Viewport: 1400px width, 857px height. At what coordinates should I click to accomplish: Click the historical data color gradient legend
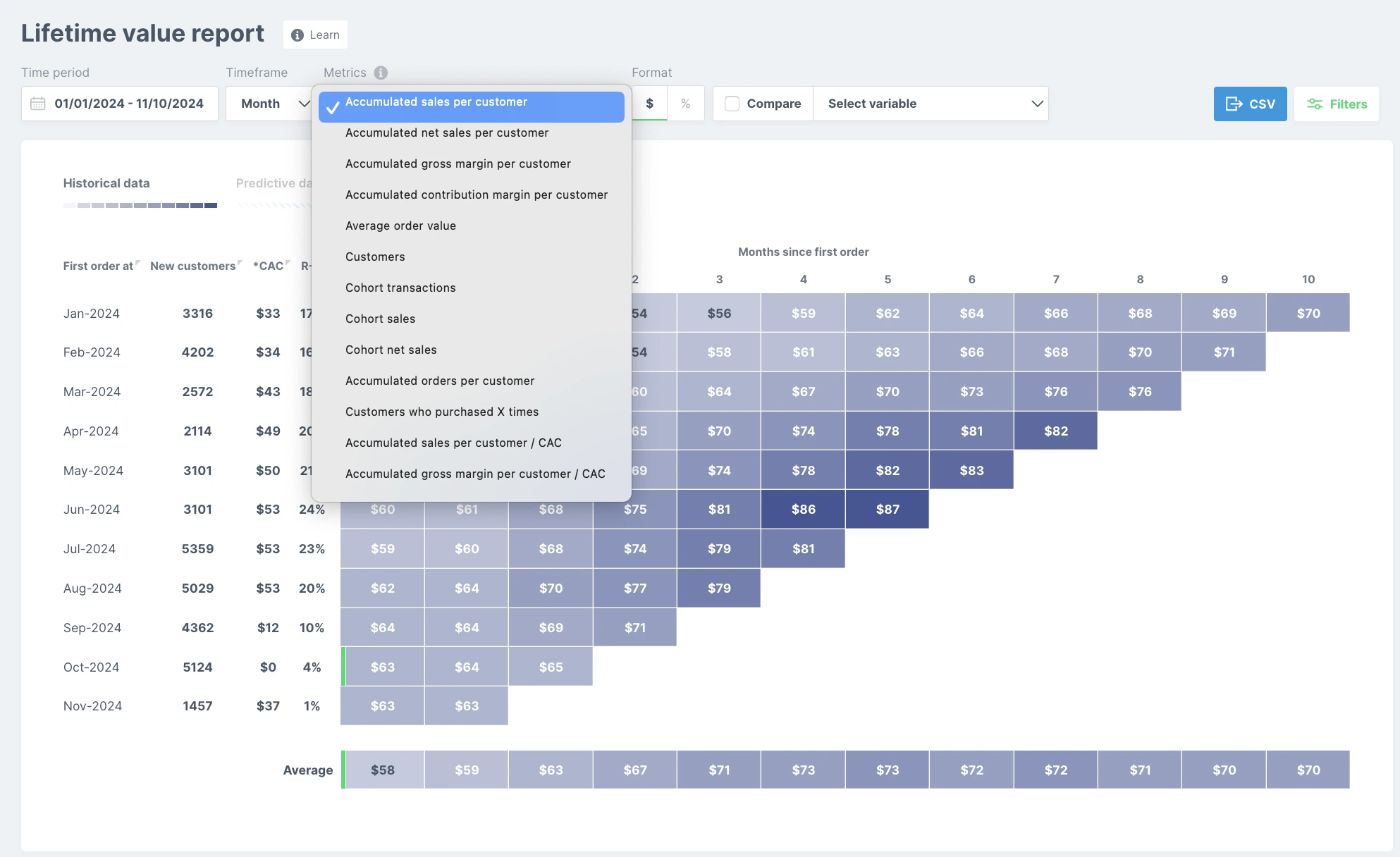pyautogui.click(x=140, y=205)
